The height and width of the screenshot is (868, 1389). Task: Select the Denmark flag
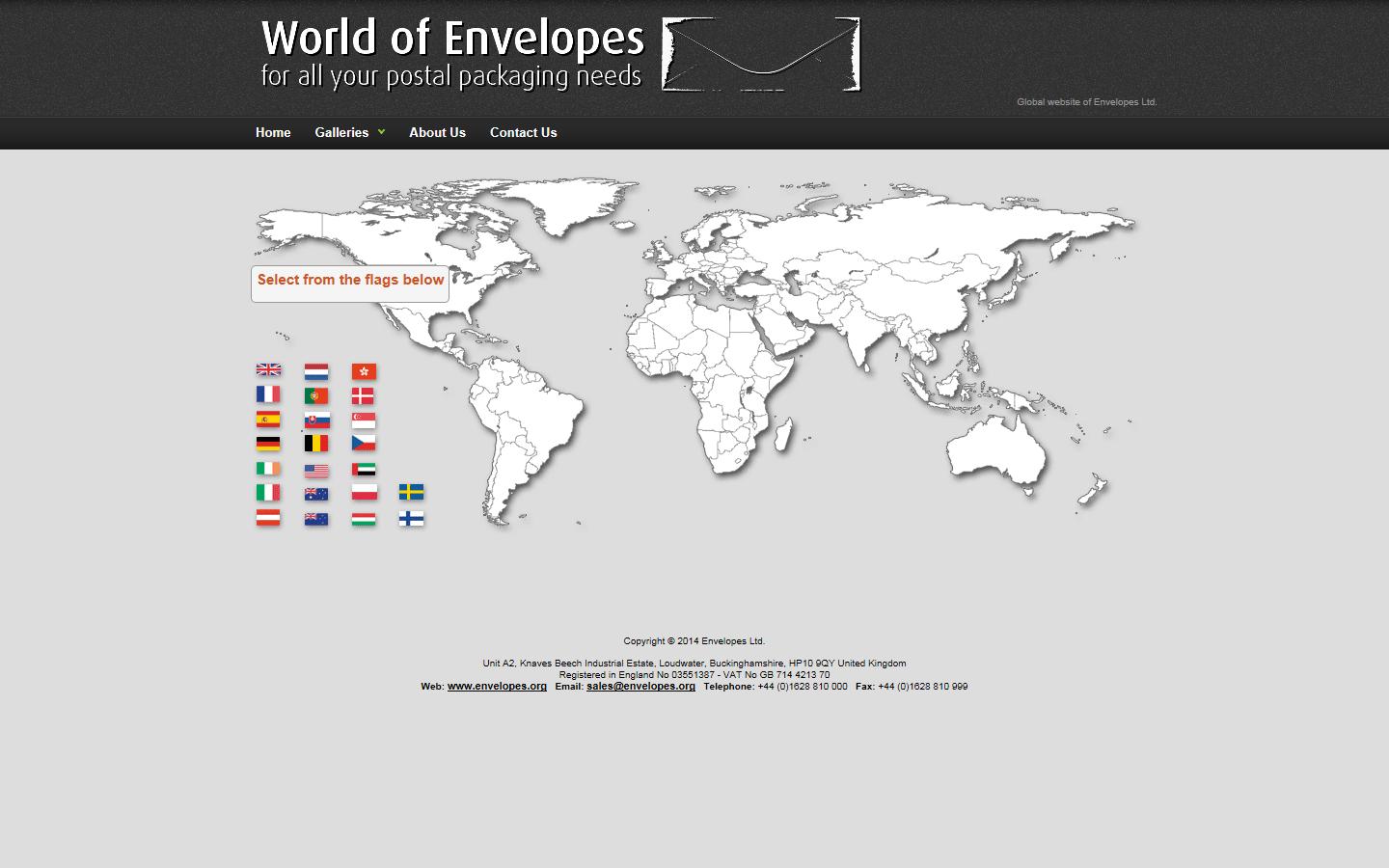pos(364,394)
